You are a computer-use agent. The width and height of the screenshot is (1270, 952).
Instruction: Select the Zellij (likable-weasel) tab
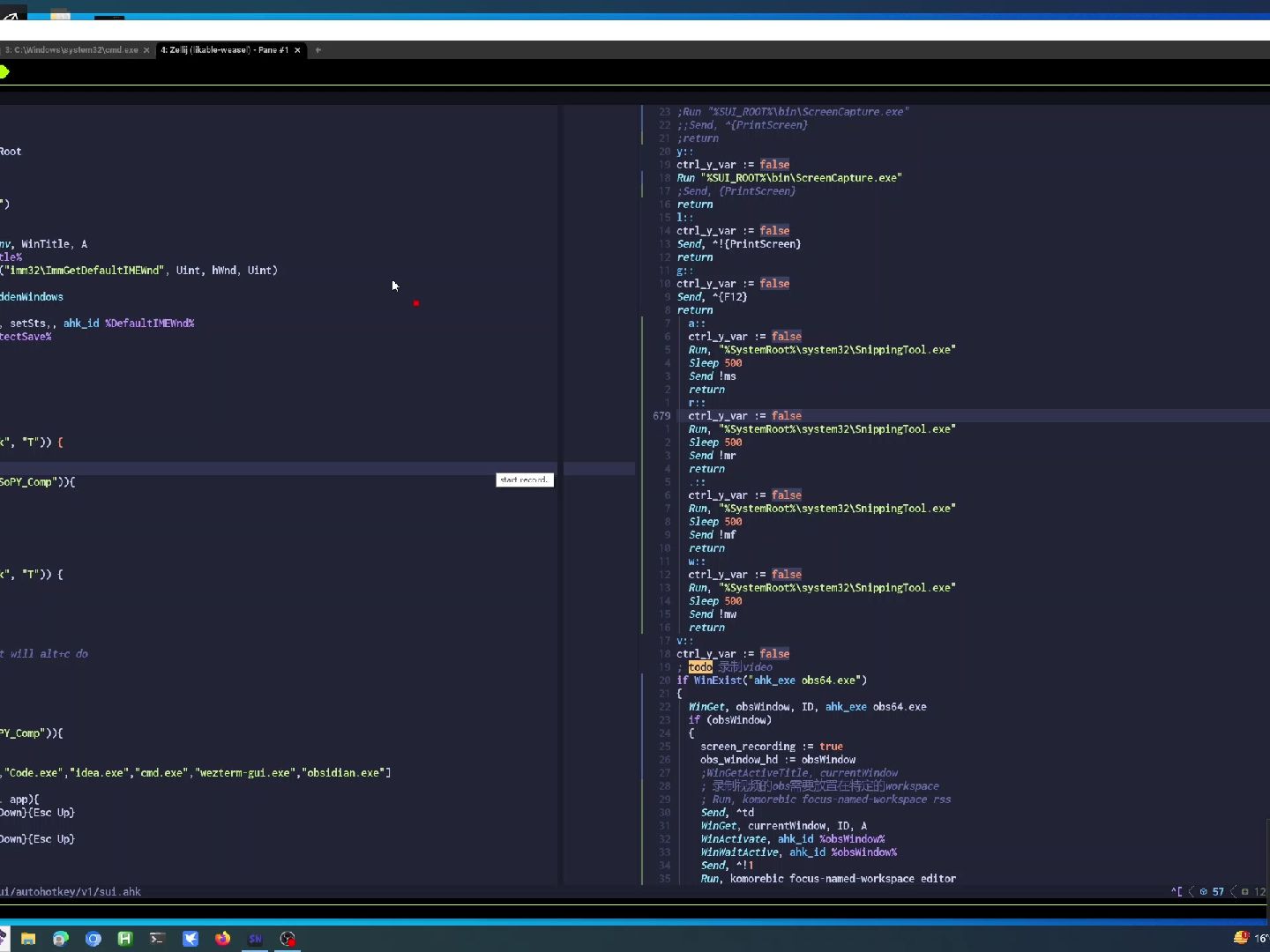point(225,50)
